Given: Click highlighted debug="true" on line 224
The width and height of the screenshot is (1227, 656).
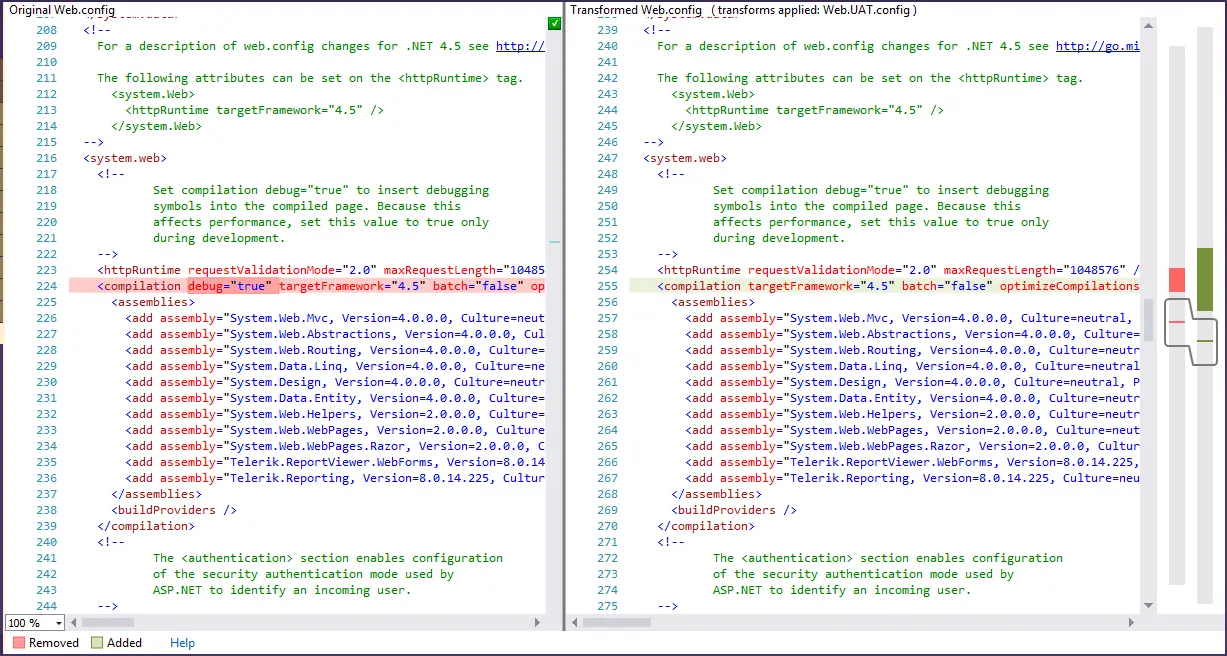Looking at the screenshot, I should pos(230,286).
